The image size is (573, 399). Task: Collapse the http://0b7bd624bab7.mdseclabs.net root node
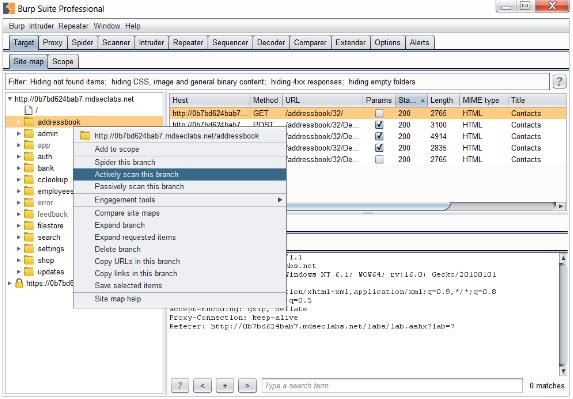coord(10,99)
